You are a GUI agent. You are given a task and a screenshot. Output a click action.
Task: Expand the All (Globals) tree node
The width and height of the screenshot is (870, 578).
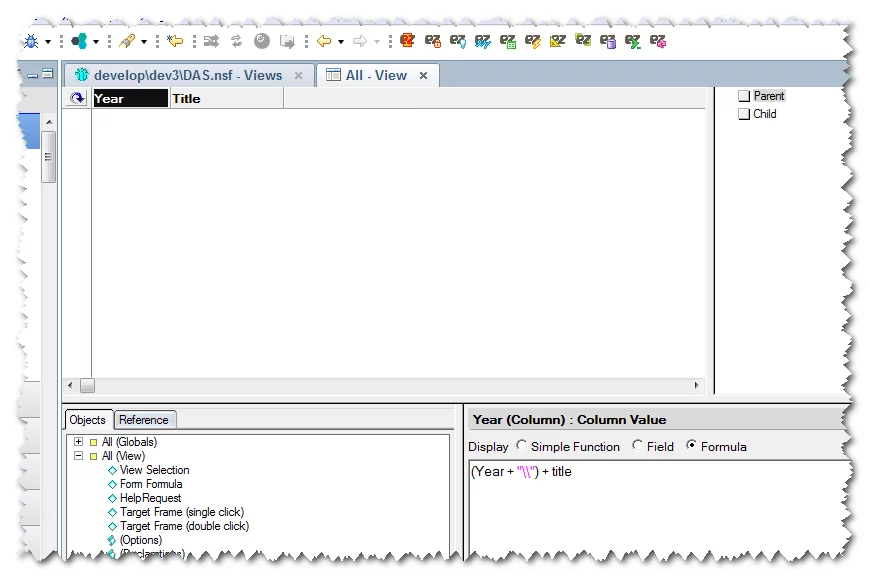(x=78, y=442)
